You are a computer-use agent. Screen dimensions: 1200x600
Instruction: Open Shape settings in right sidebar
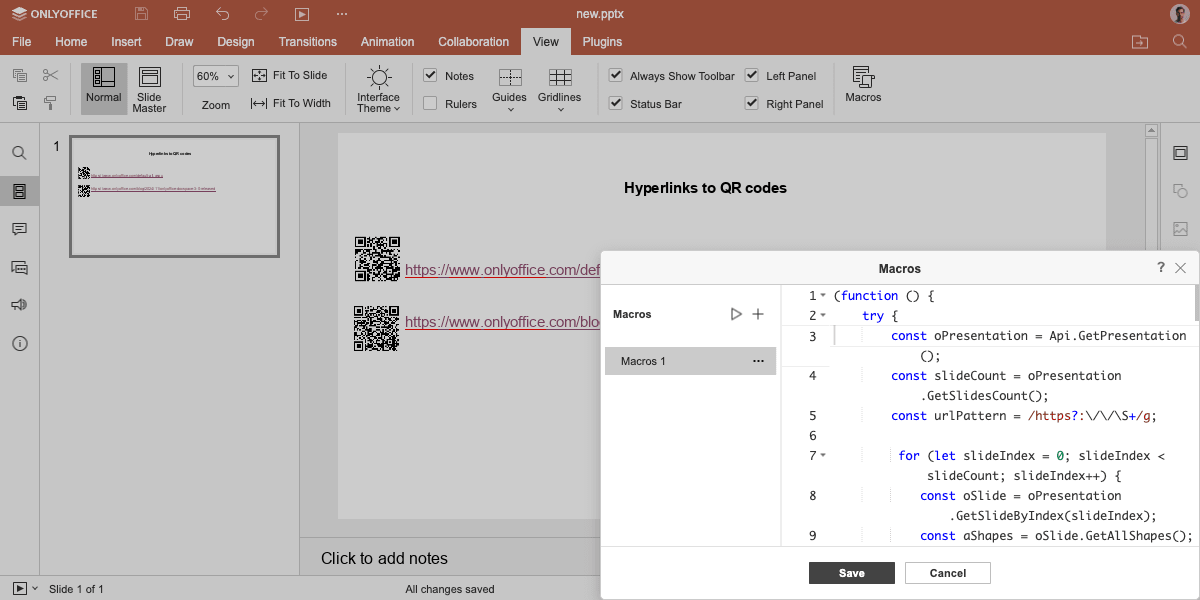(x=1180, y=191)
